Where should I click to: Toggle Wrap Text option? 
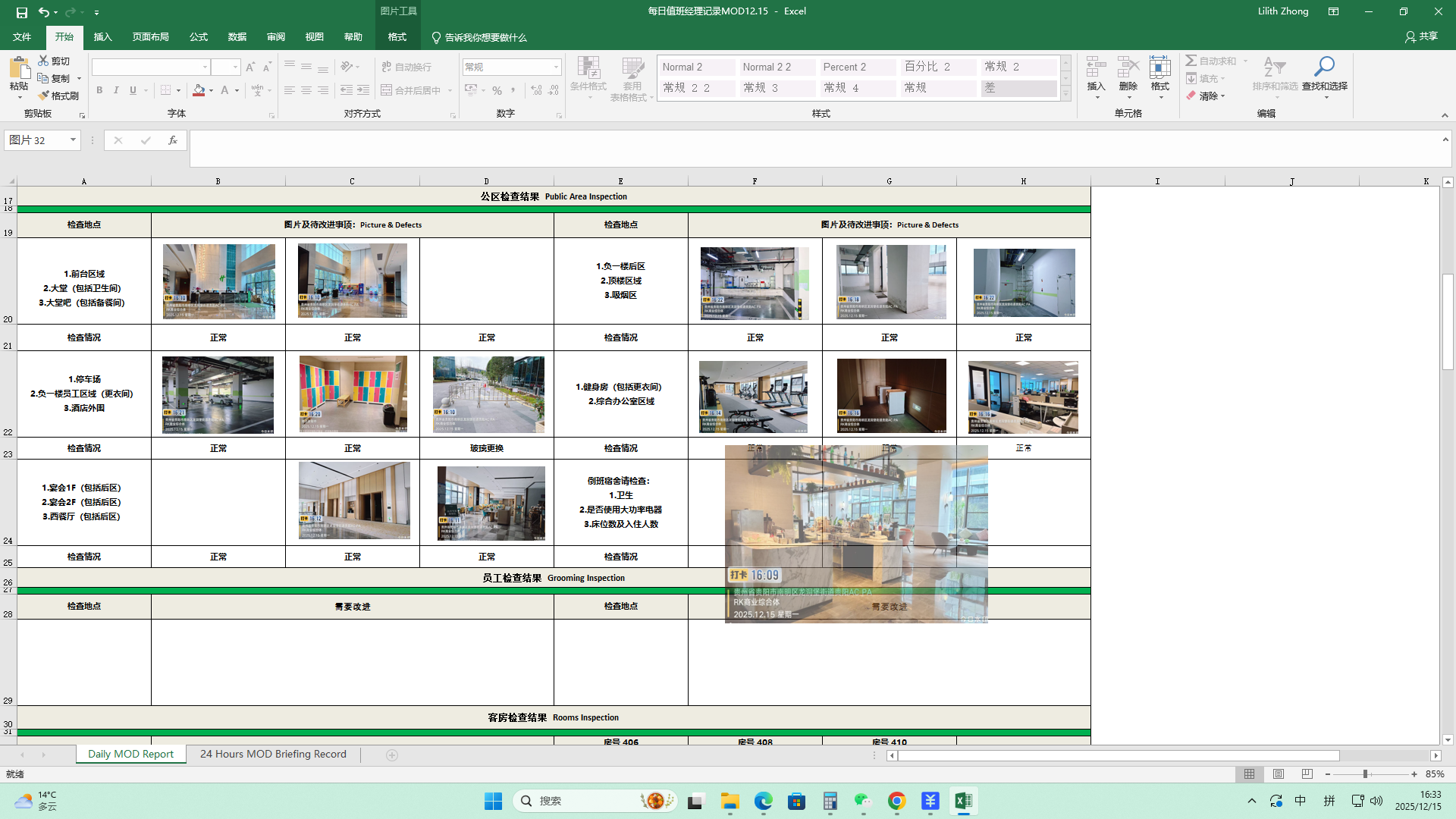point(406,67)
